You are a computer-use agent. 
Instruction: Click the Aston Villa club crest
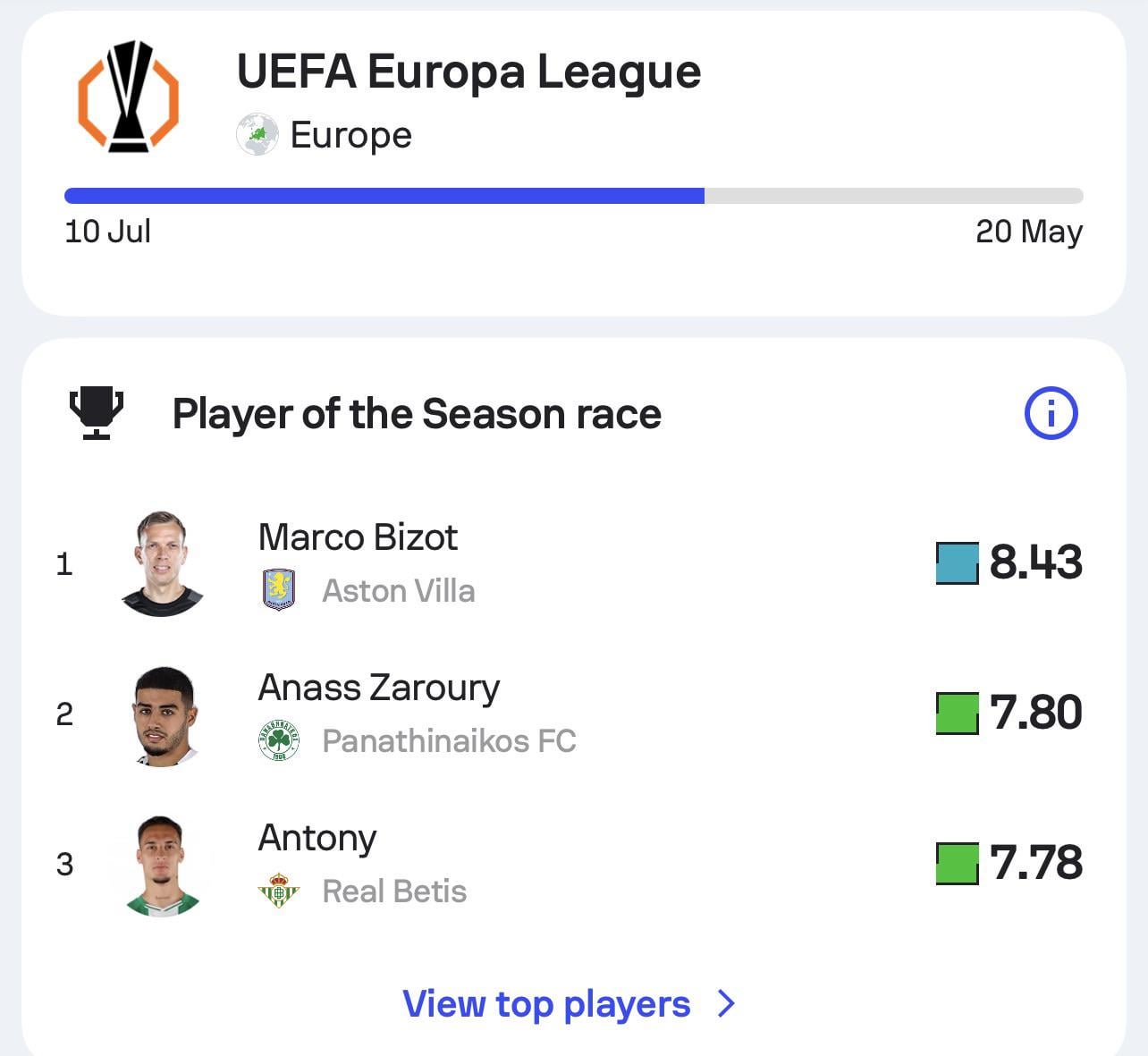(279, 591)
